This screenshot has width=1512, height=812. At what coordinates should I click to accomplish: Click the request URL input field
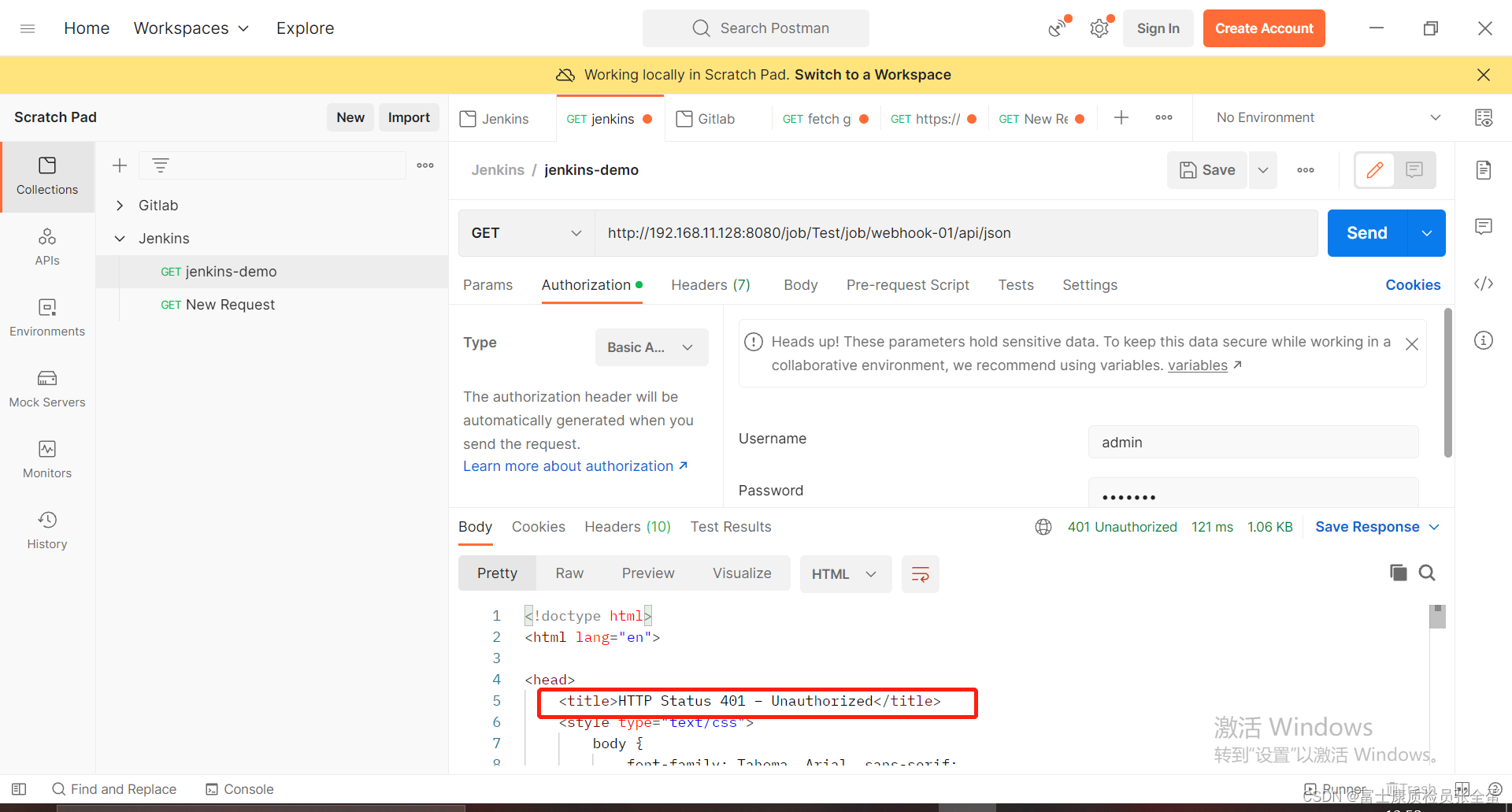point(956,233)
